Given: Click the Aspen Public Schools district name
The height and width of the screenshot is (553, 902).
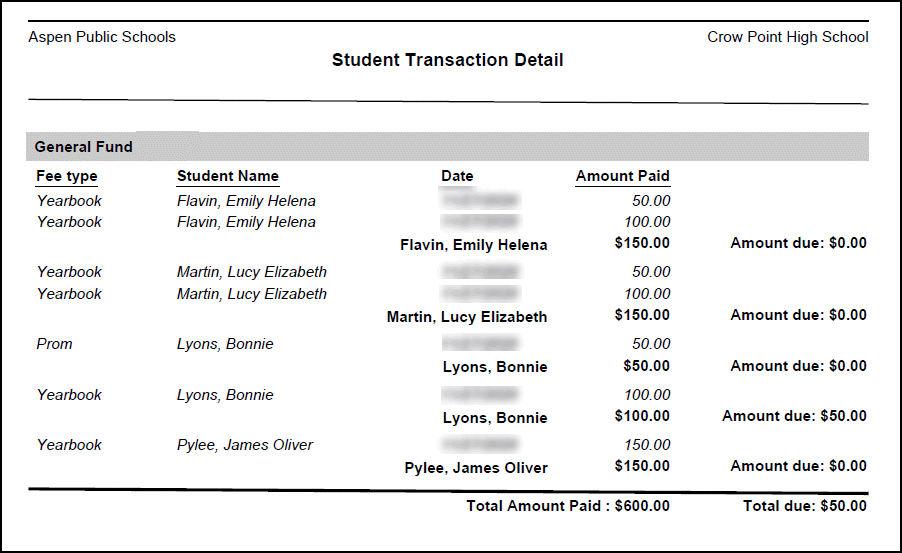Looking at the screenshot, I should pyautogui.click(x=102, y=37).
